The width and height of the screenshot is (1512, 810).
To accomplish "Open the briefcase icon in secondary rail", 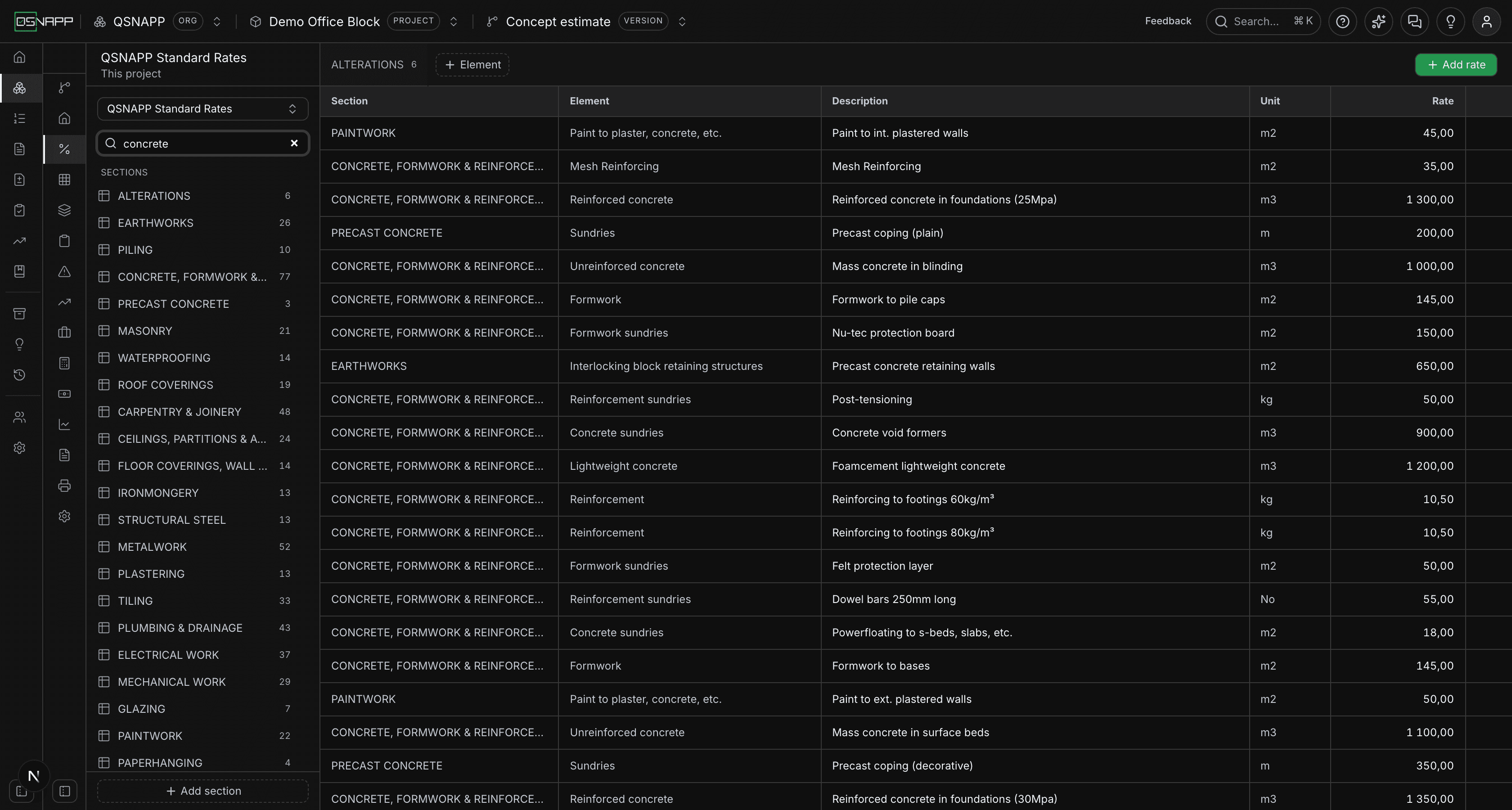I will coord(64,332).
